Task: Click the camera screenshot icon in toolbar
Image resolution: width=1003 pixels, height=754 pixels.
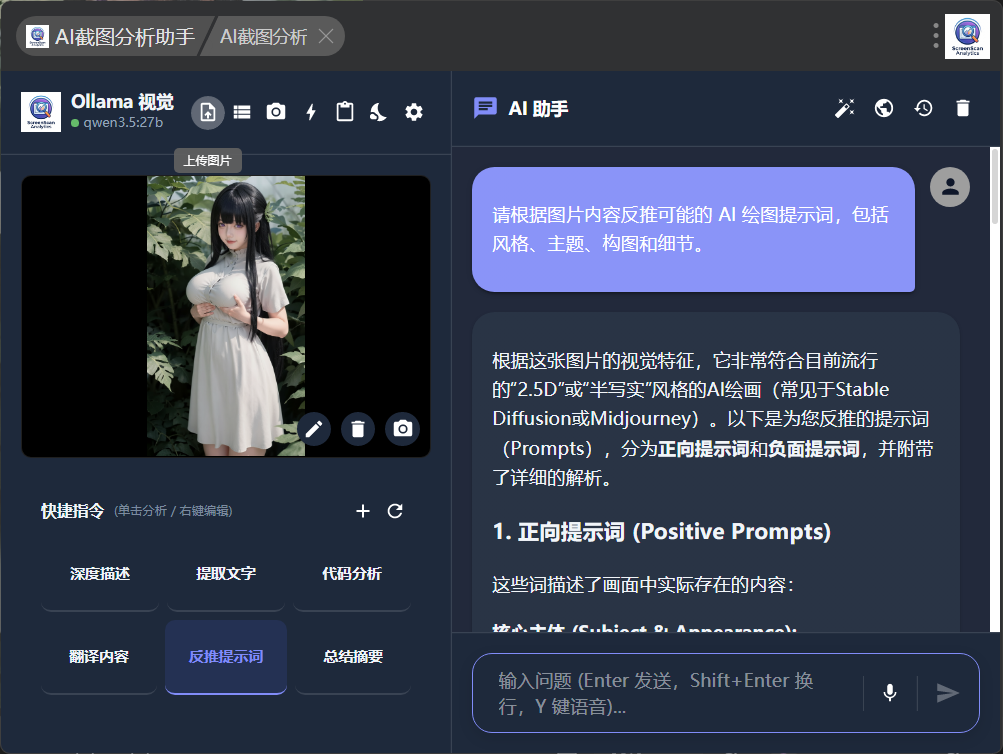Action: [x=276, y=112]
